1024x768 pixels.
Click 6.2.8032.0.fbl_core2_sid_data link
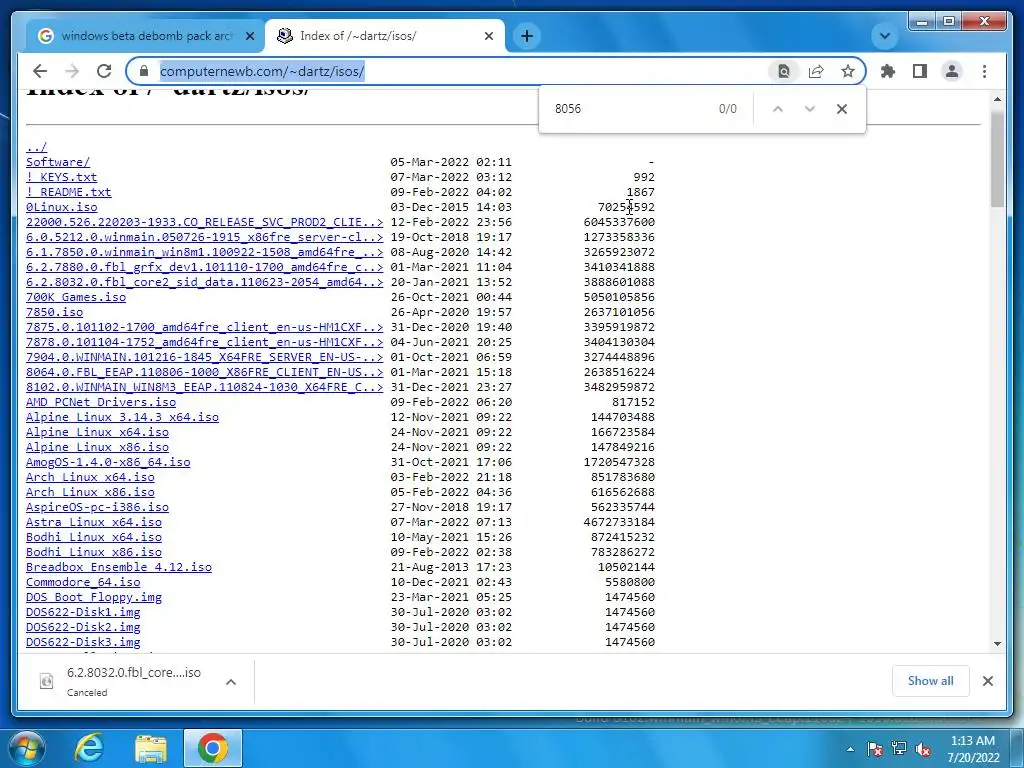[x=204, y=282]
